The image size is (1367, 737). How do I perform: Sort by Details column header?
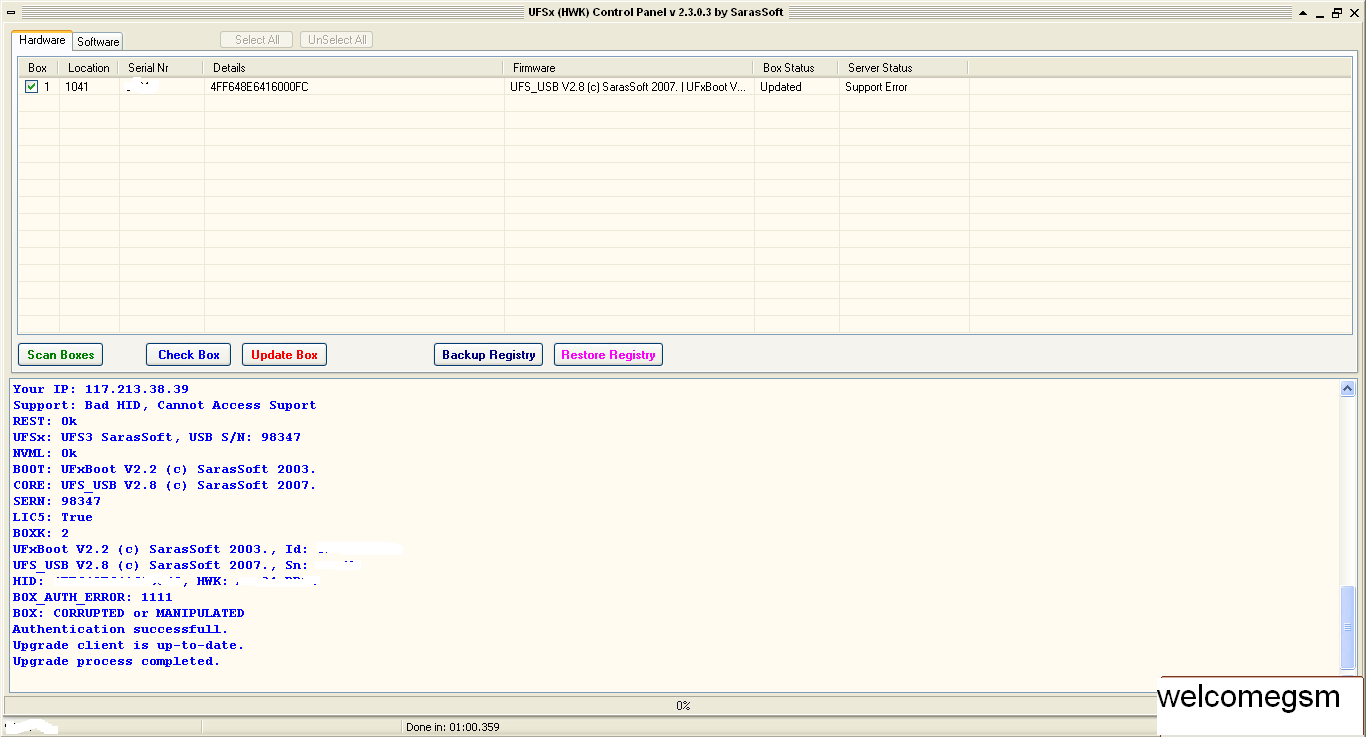354,68
